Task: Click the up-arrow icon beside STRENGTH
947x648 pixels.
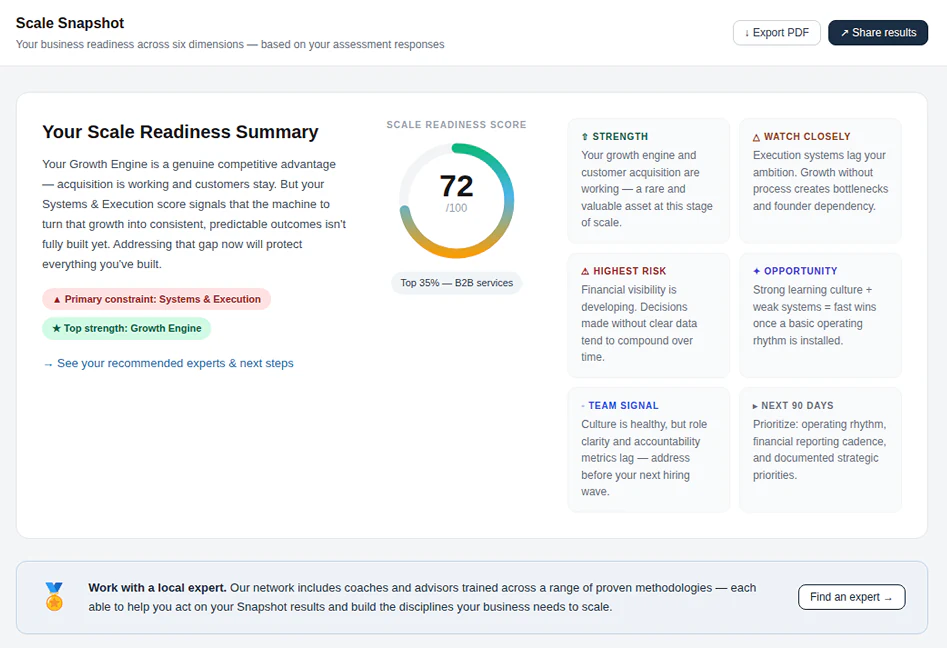Action: [x=585, y=137]
